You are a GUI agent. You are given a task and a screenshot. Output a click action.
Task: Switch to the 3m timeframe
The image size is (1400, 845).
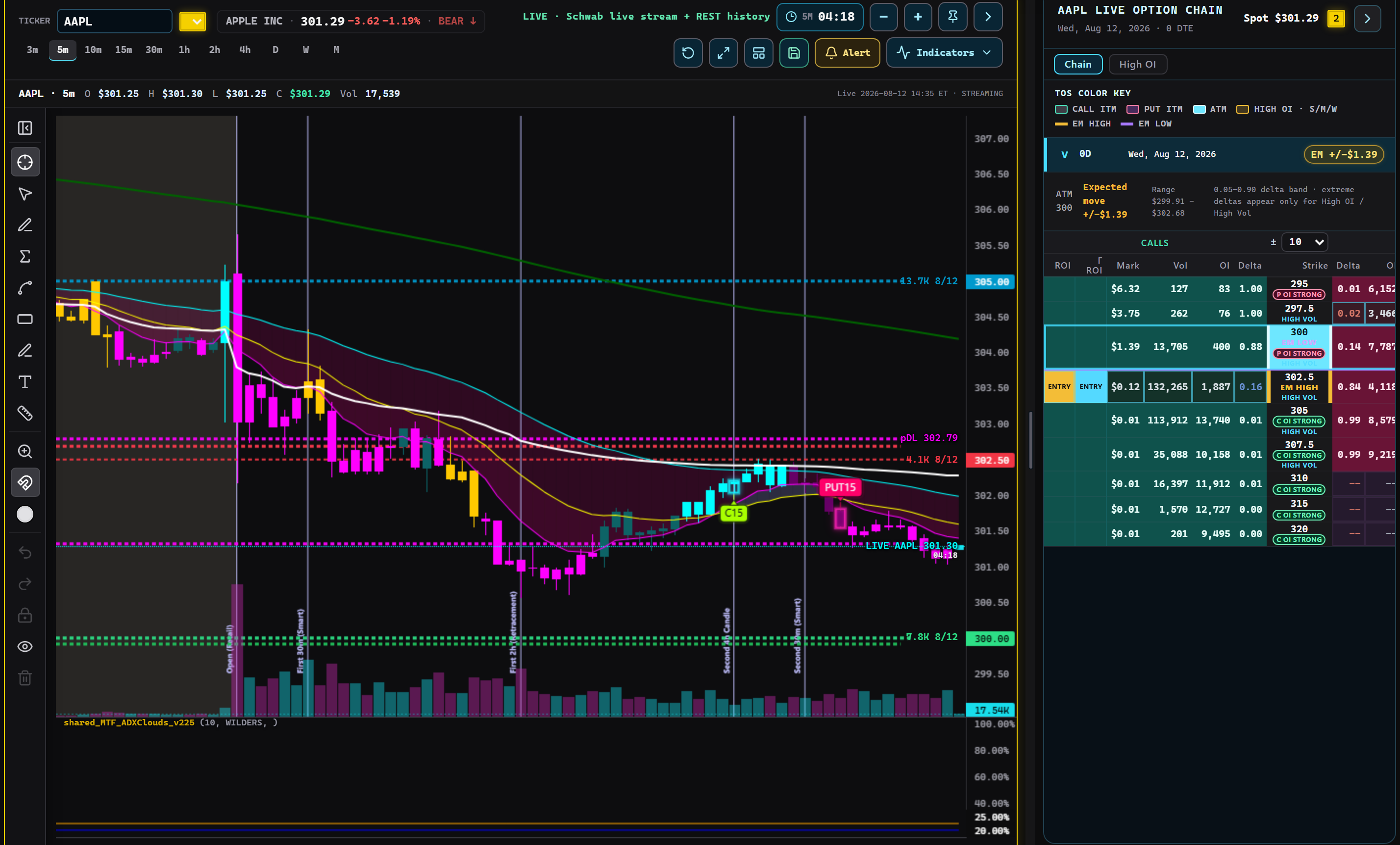coord(32,50)
